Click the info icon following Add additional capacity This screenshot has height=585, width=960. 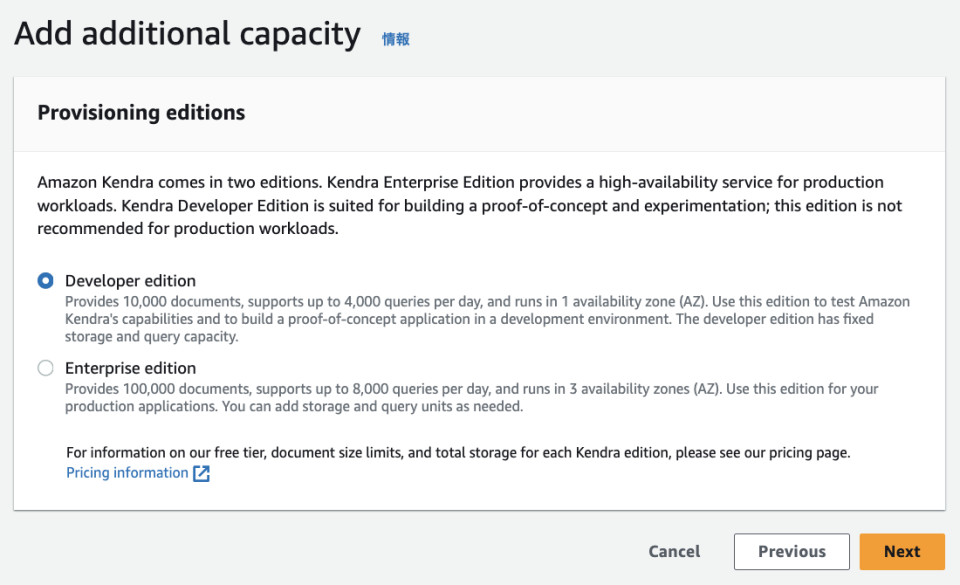[394, 36]
